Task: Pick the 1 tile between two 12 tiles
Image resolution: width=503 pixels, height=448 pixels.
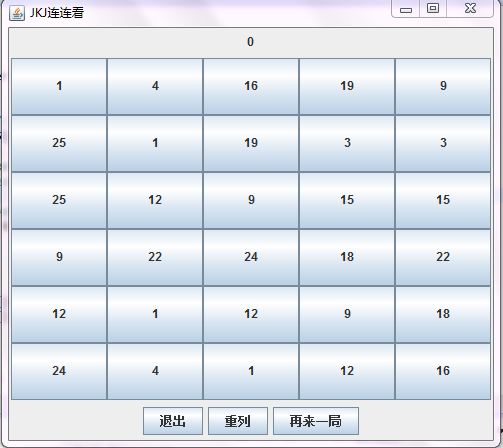Action: click(x=155, y=315)
